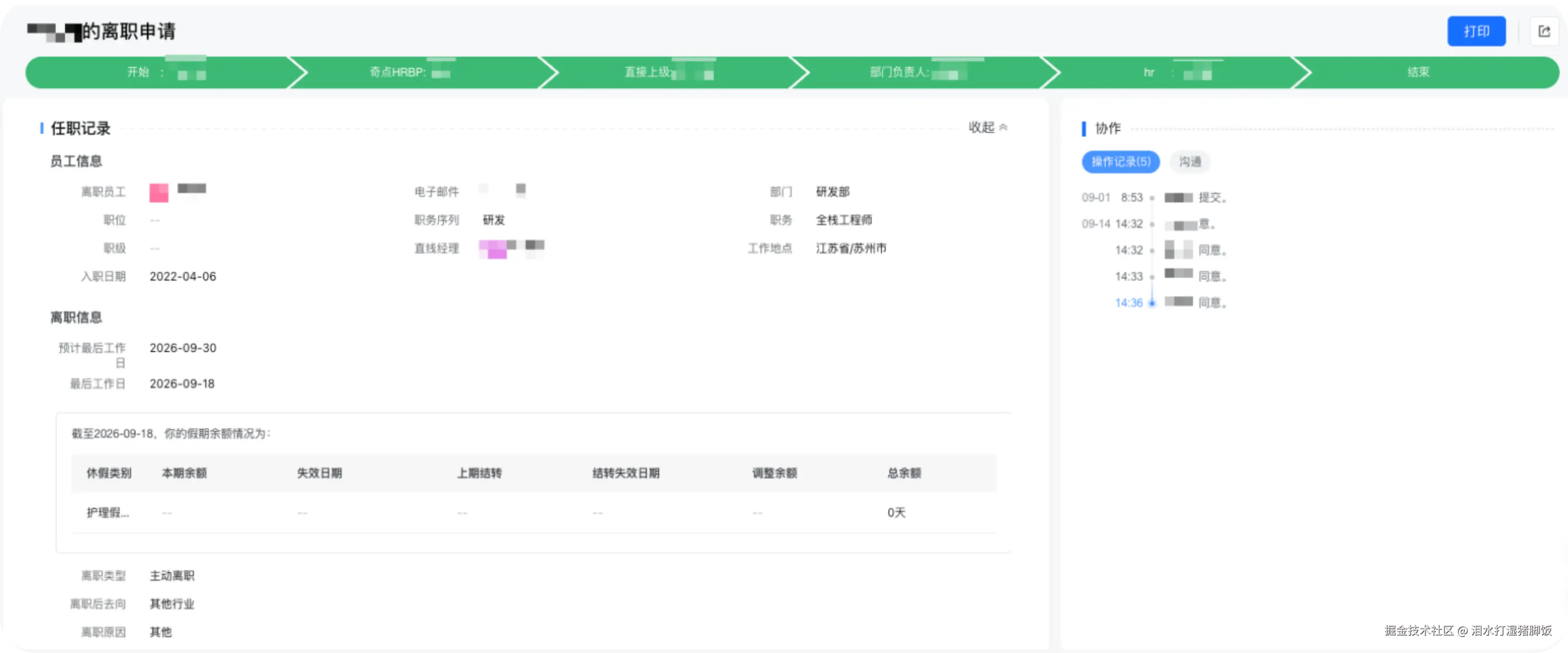Click the pink avatar of 离职员工
Viewport: 1568px width, 653px height.
[159, 192]
